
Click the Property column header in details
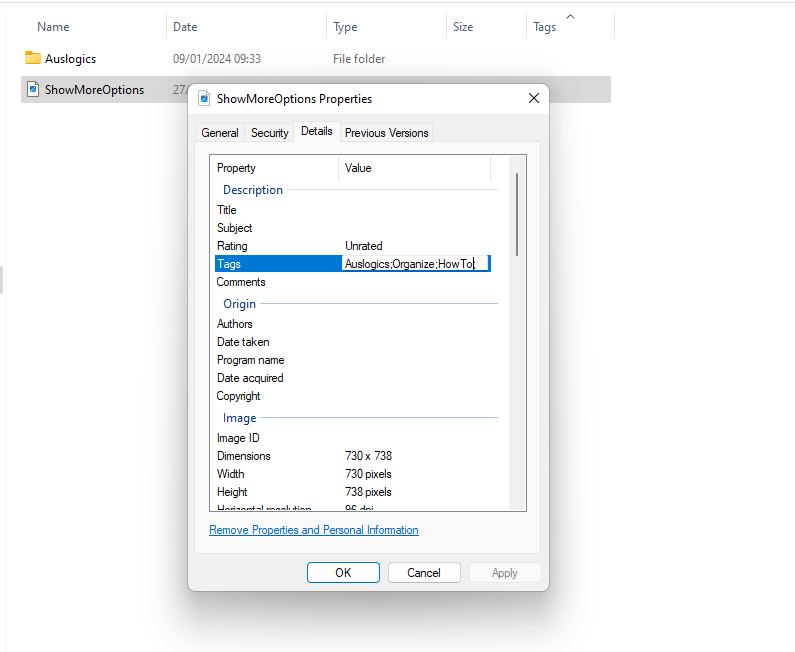[237, 168]
